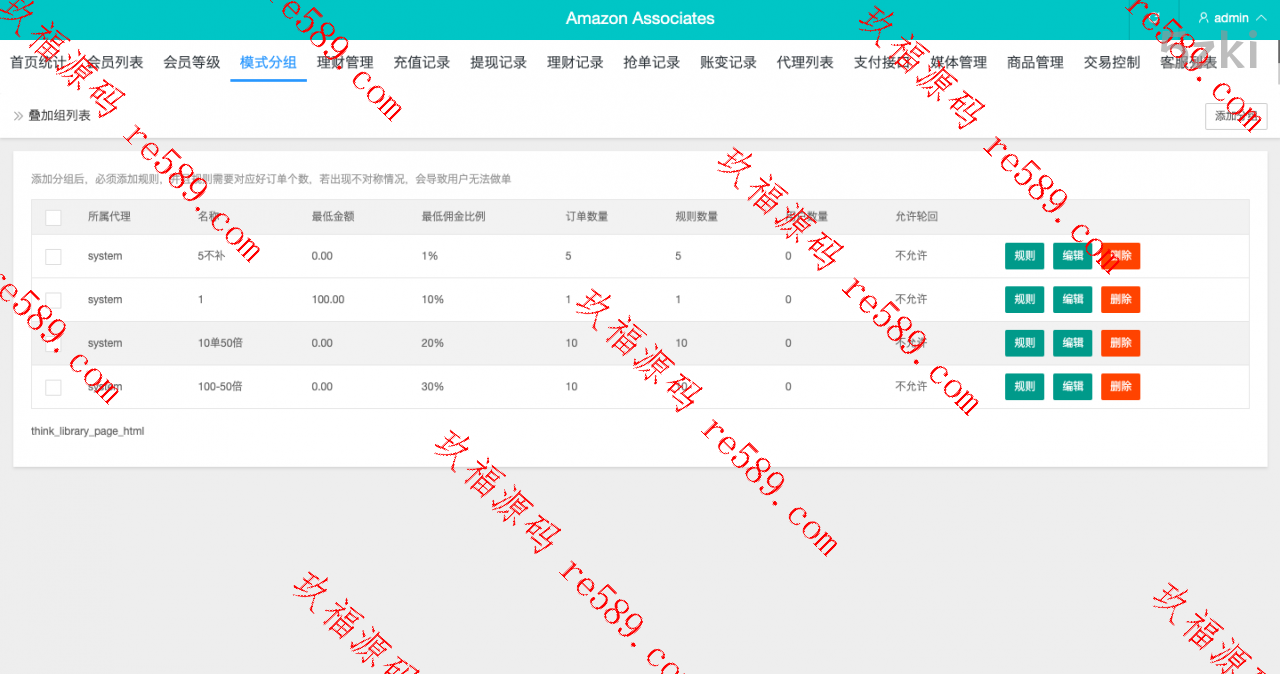Click 删除 on the group named 1

[x=1120, y=300]
